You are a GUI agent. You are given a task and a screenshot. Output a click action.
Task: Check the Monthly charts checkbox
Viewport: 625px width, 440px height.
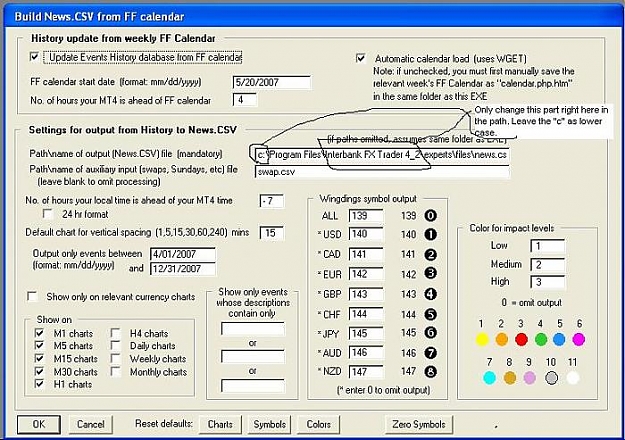[x=116, y=371]
